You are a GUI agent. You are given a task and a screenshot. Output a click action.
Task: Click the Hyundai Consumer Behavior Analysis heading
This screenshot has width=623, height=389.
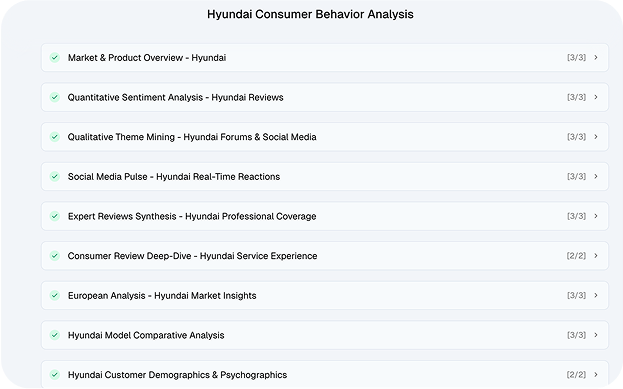point(310,14)
